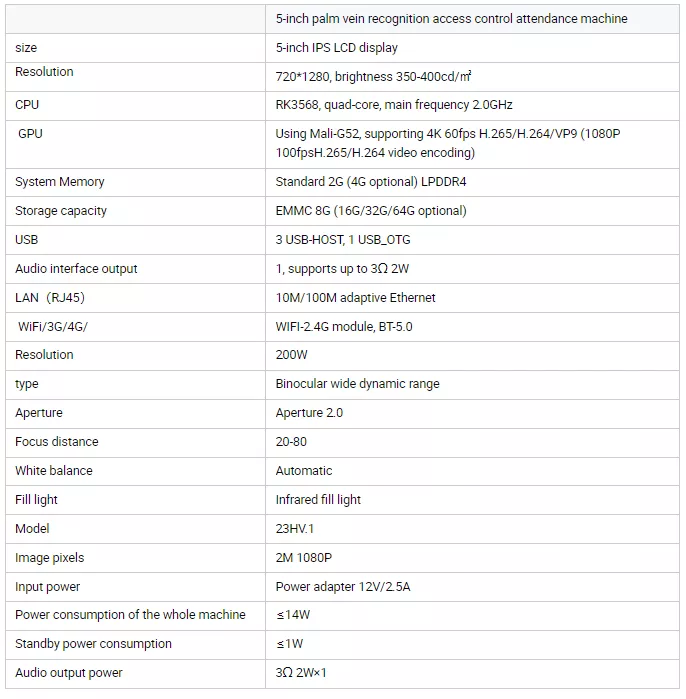Click the RK3568 quad-core value cell
Viewport: 686px width, 699px height.
click(x=472, y=106)
